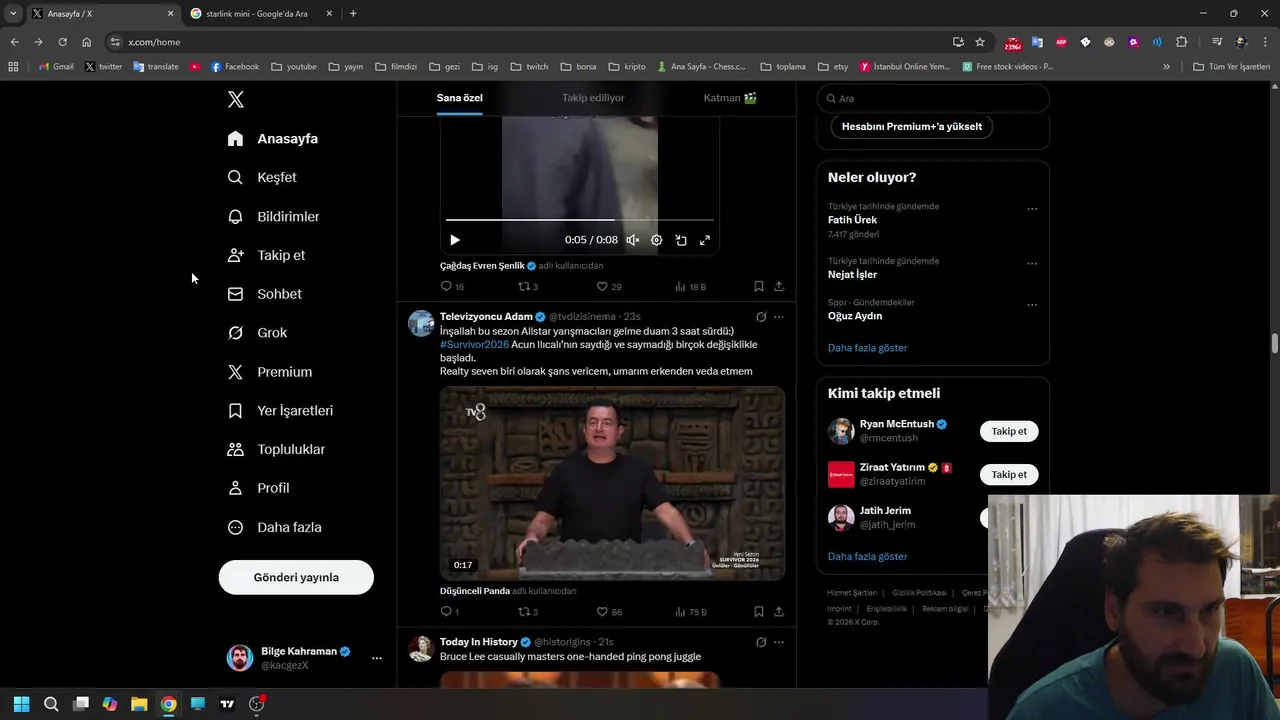Open new browser tab plus button
Viewport: 1280px width, 720px height.
(353, 14)
